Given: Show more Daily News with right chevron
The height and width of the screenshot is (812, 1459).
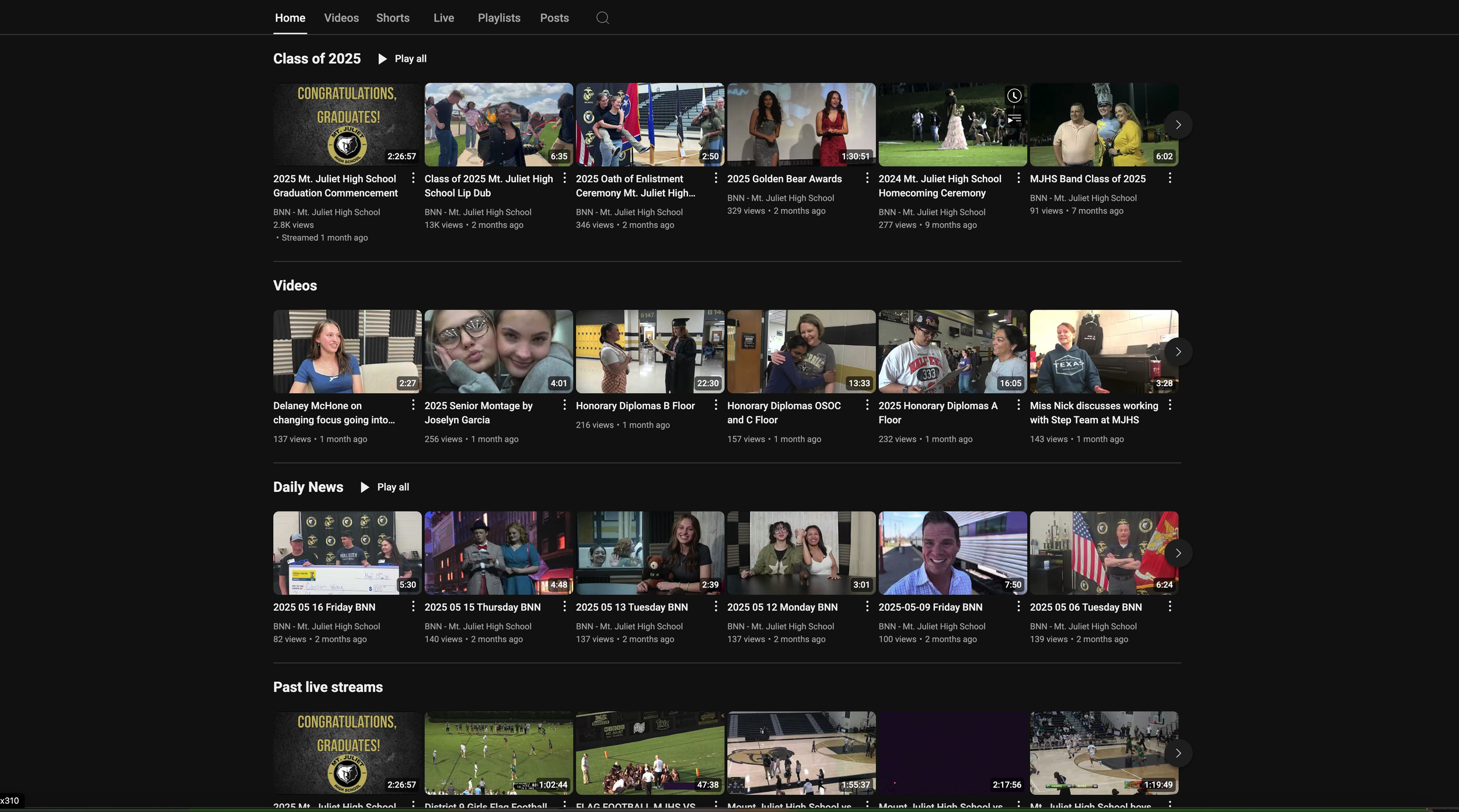Looking at the screenshot, I should tap(1178, 553).
